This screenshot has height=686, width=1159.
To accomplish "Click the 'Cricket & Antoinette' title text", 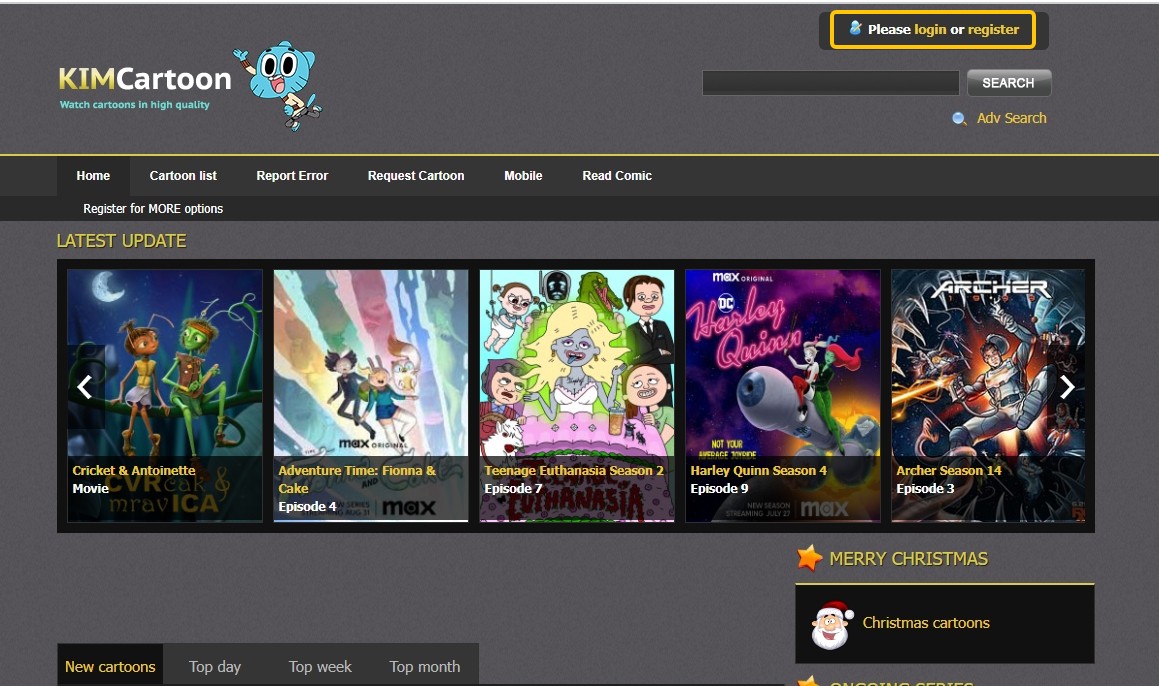I will 134,470.
